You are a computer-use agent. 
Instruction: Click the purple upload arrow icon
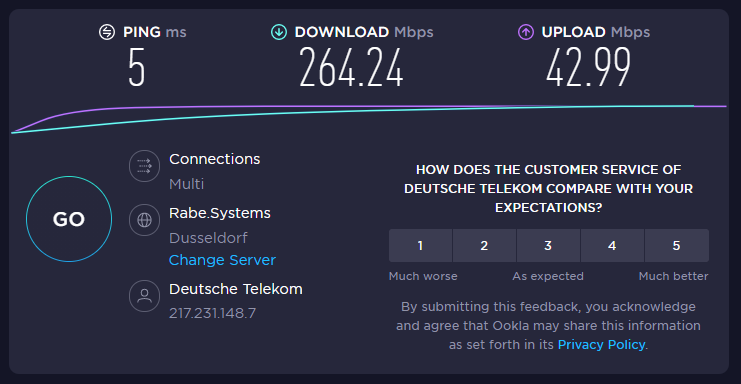526,32
